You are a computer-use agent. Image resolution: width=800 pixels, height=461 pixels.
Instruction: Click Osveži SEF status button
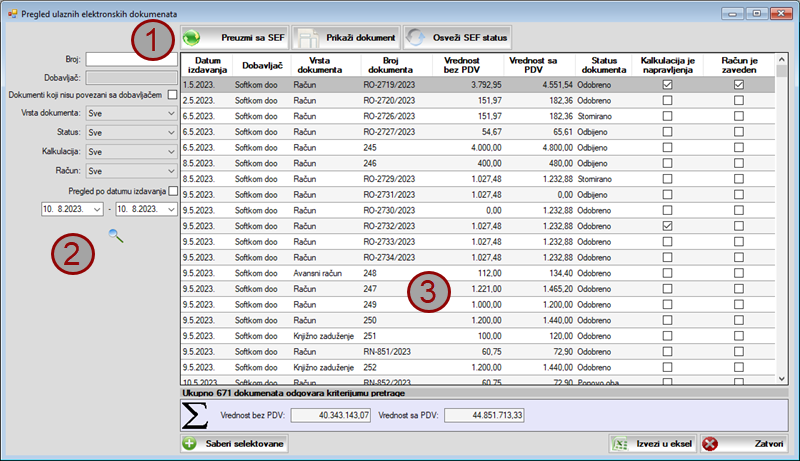(x=457, y=38)
